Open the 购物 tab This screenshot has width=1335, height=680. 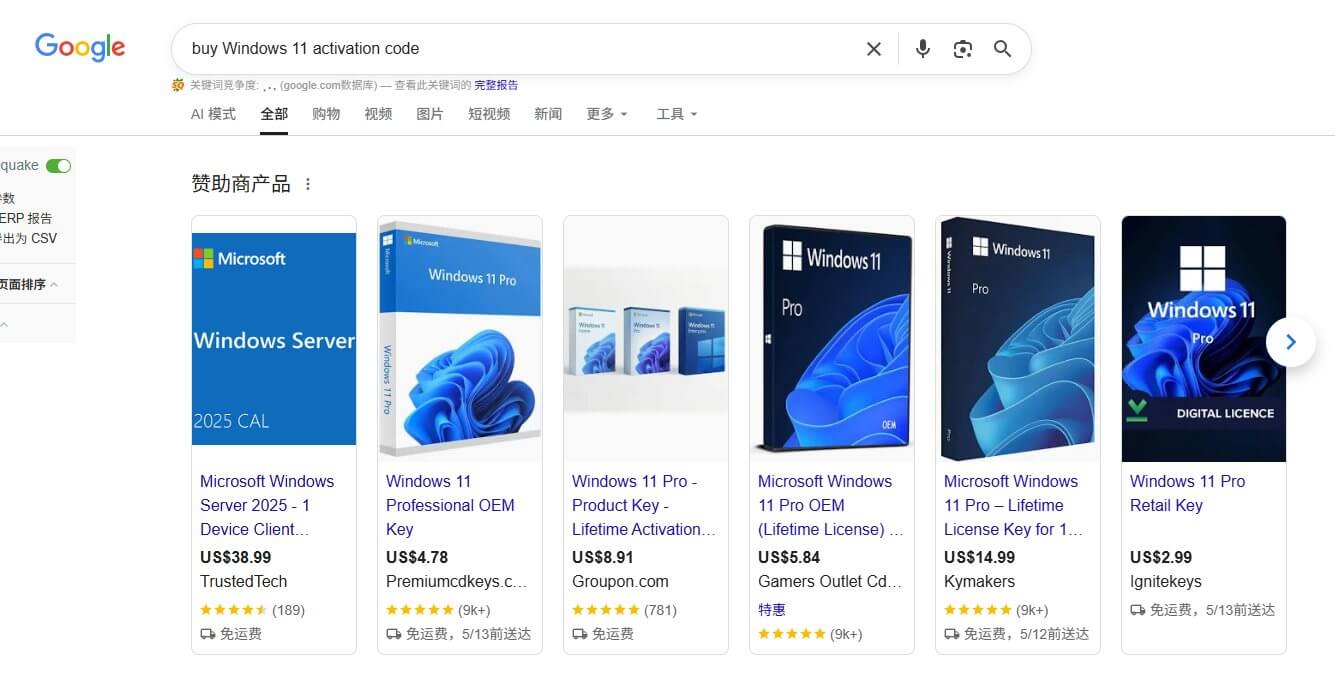coord(326,114)
